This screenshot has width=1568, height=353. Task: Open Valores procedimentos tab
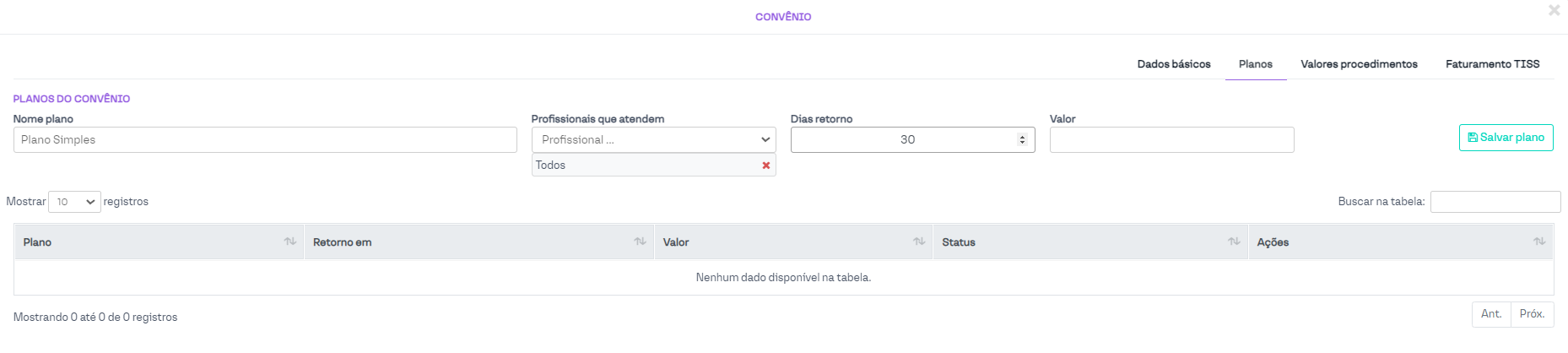tap(1359, 64)
